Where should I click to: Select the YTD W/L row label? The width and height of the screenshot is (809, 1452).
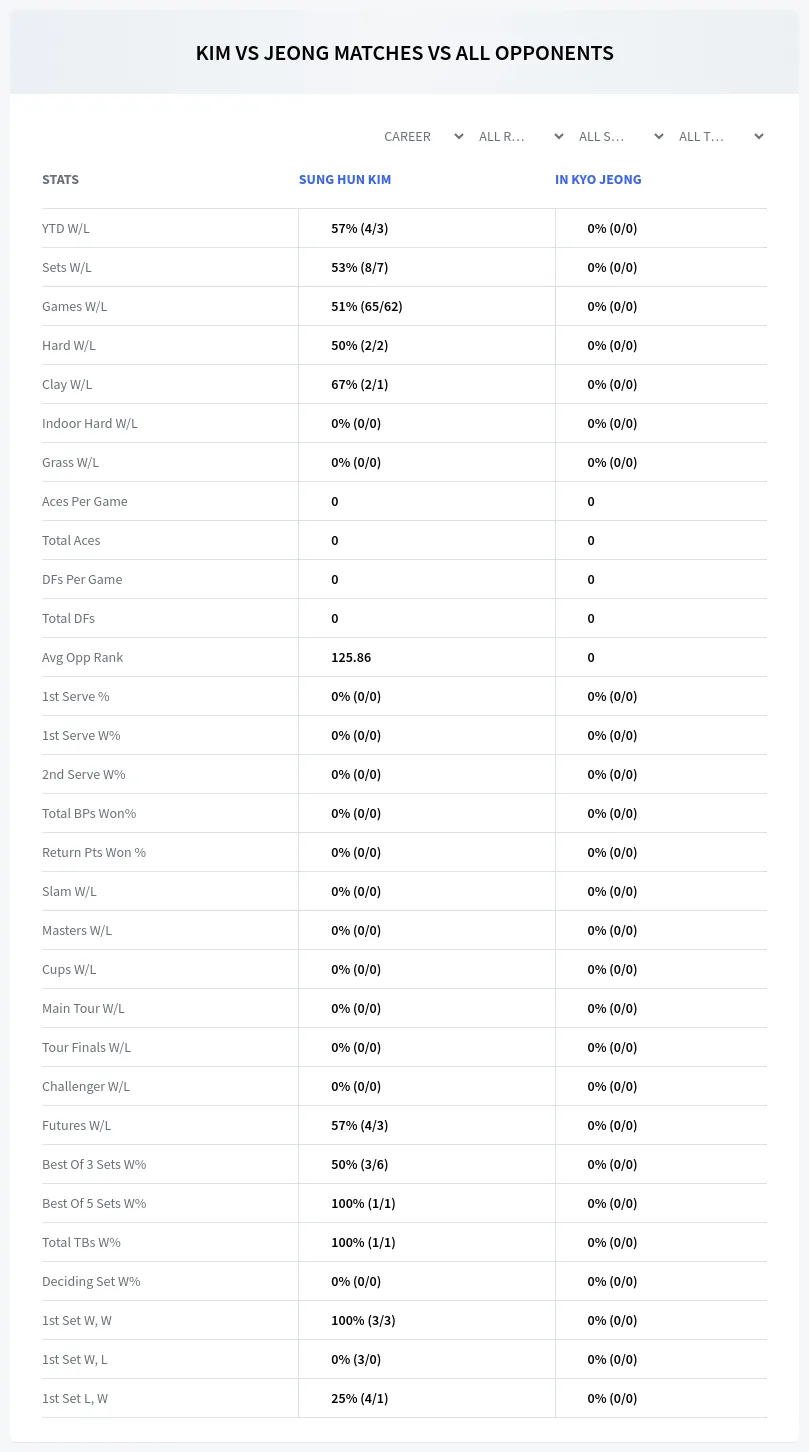(x=66, y=228)
